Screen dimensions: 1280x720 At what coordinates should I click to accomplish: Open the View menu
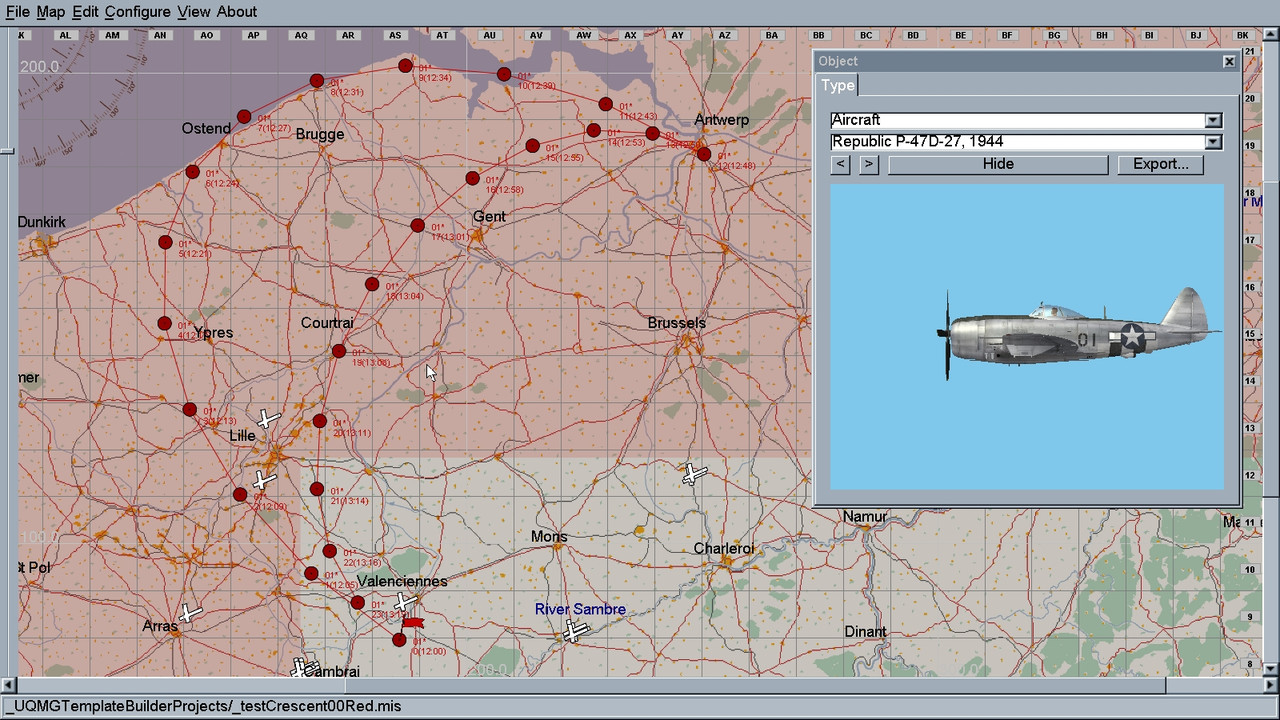(x=194, y=12)
